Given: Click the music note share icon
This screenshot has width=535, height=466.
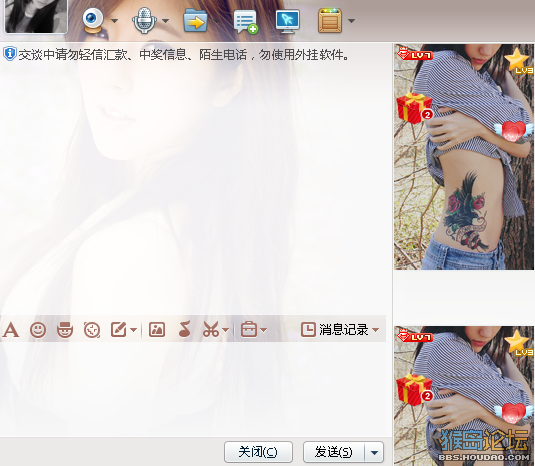Looking at the screenshot, I should (184, 330).
